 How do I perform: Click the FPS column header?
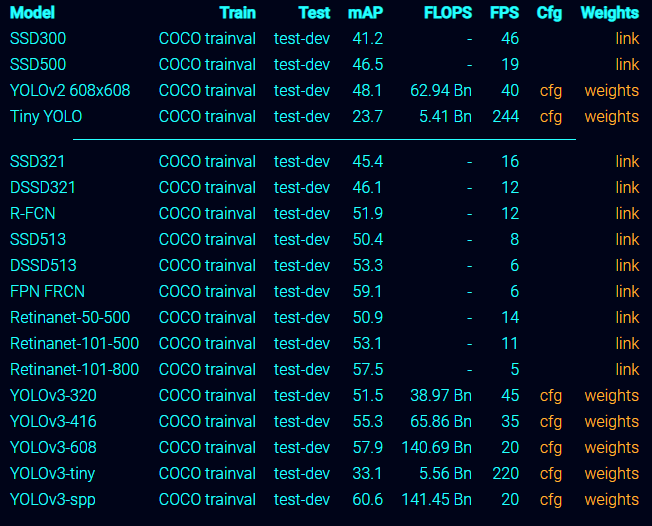click(x=504, y=12)
